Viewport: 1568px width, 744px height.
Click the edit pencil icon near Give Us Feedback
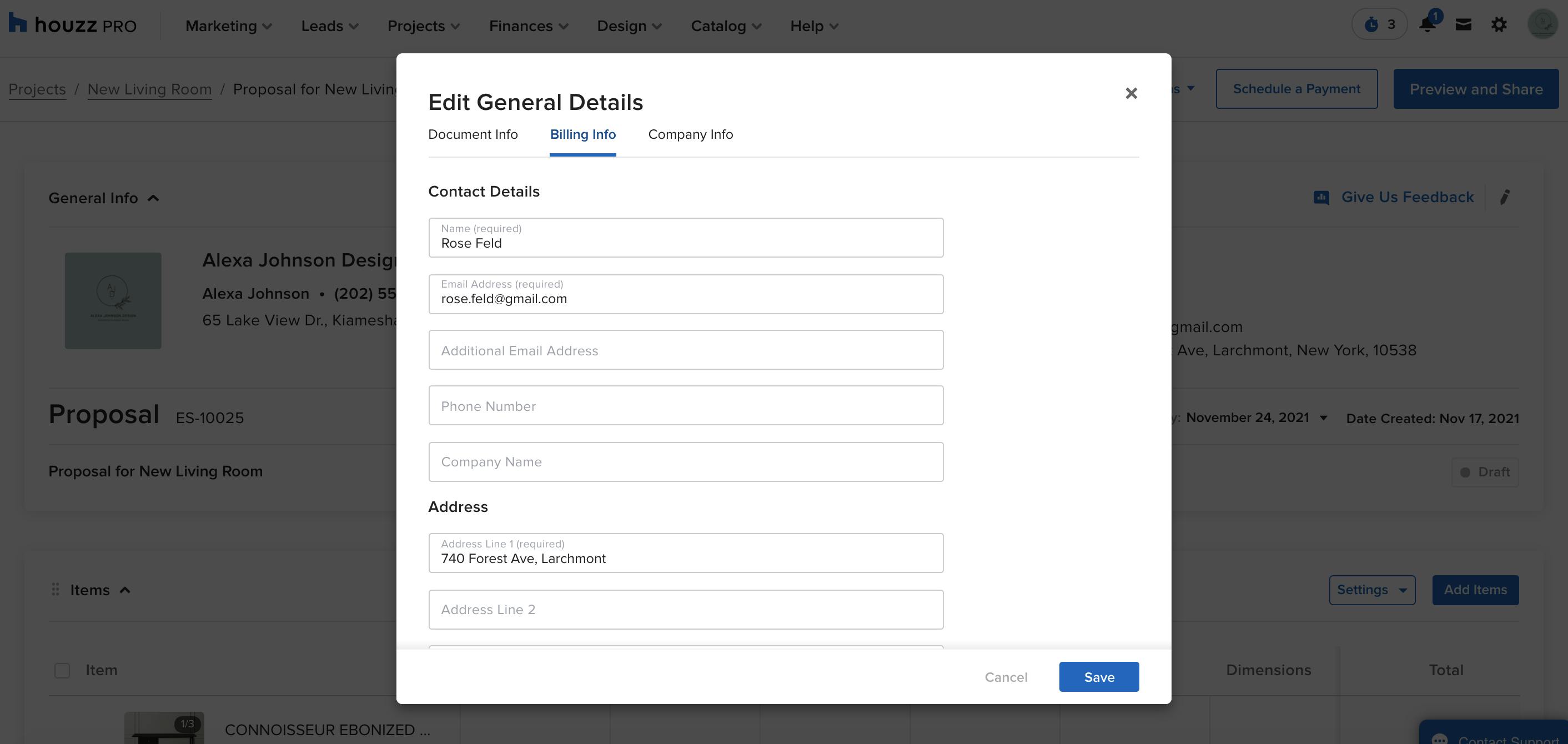(1505, 197)
